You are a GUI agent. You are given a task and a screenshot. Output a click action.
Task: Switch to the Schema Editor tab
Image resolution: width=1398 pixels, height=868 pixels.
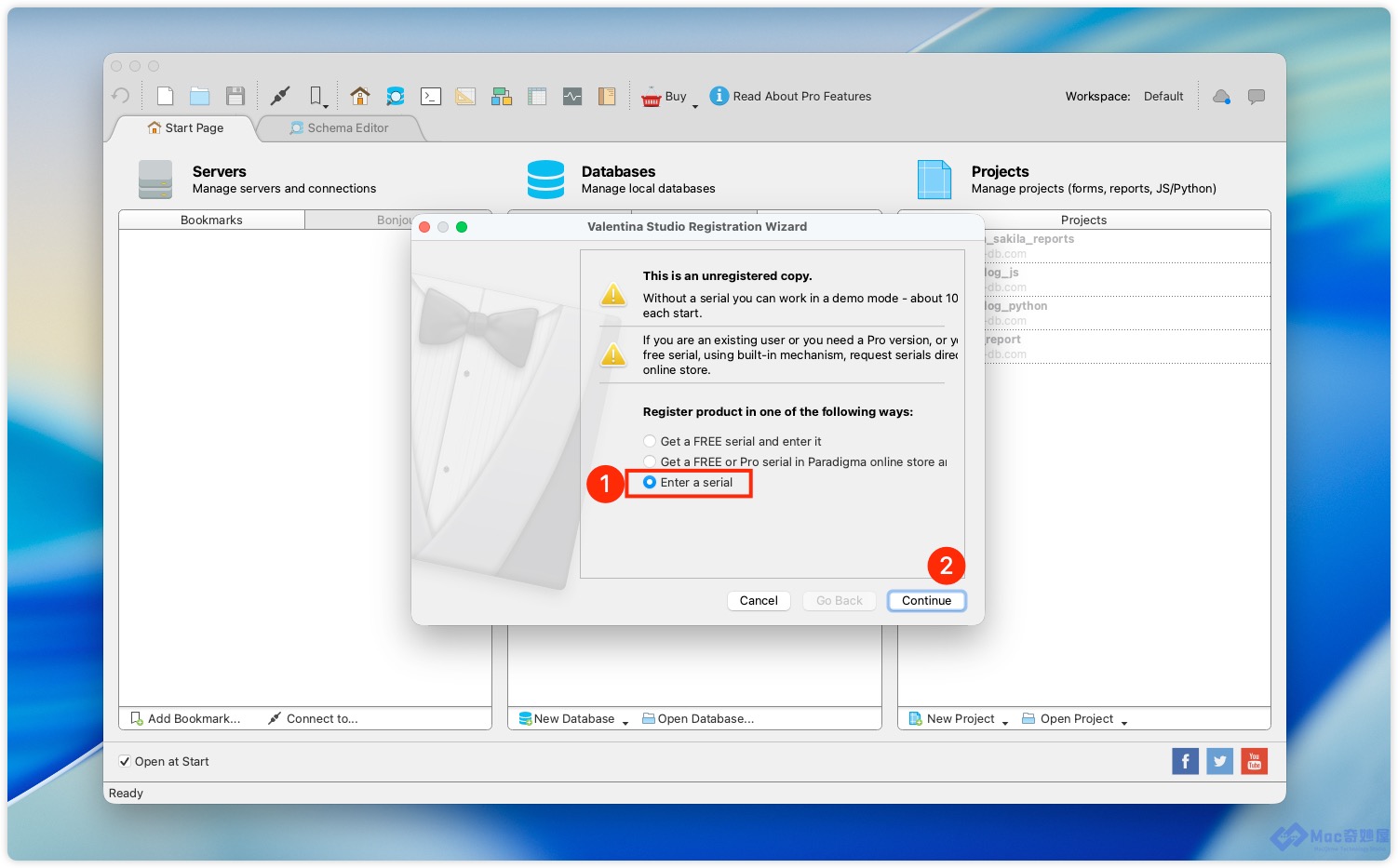340,128
